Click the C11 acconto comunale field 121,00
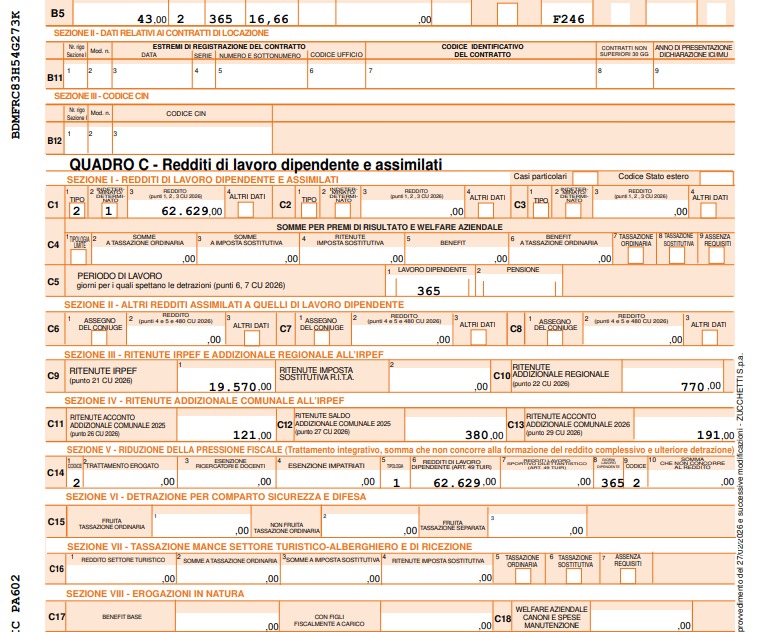Image resolution: width=768 pixels, height=632 pixels. (x=225, y=428)
